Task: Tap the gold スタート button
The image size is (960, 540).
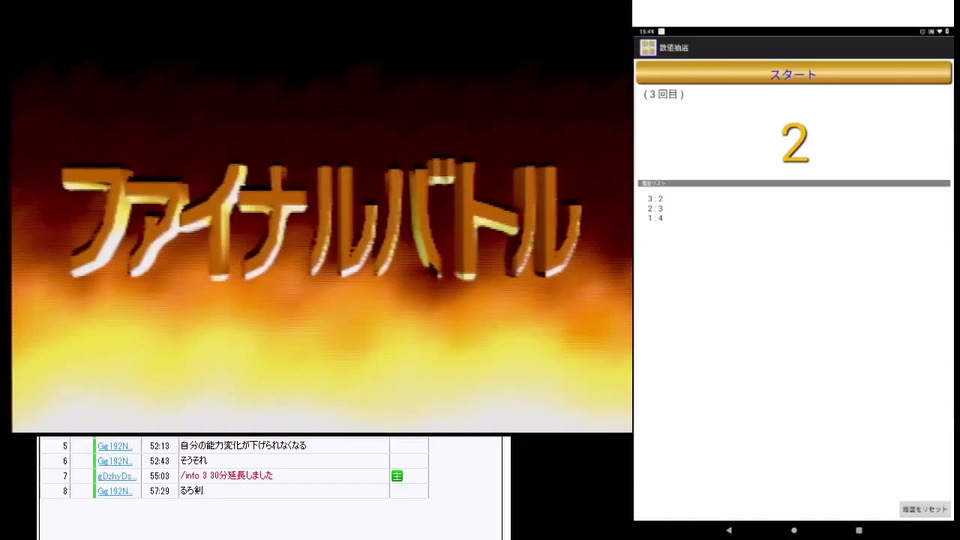Action: pyautogui.click(x=793, y=73)
